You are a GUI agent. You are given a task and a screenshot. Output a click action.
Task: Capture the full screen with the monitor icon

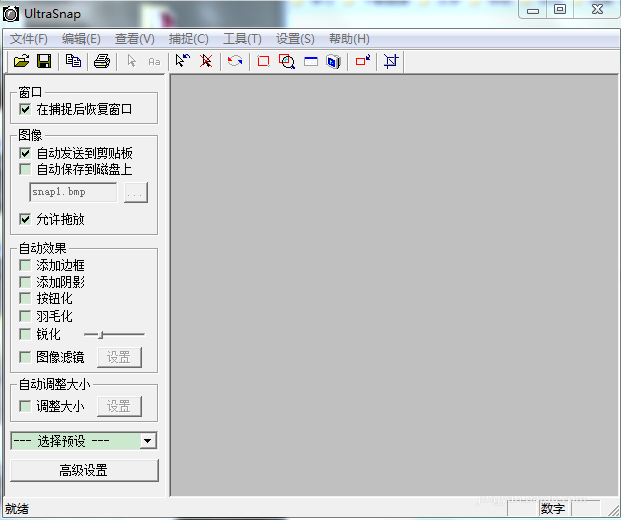click(333, 61)
